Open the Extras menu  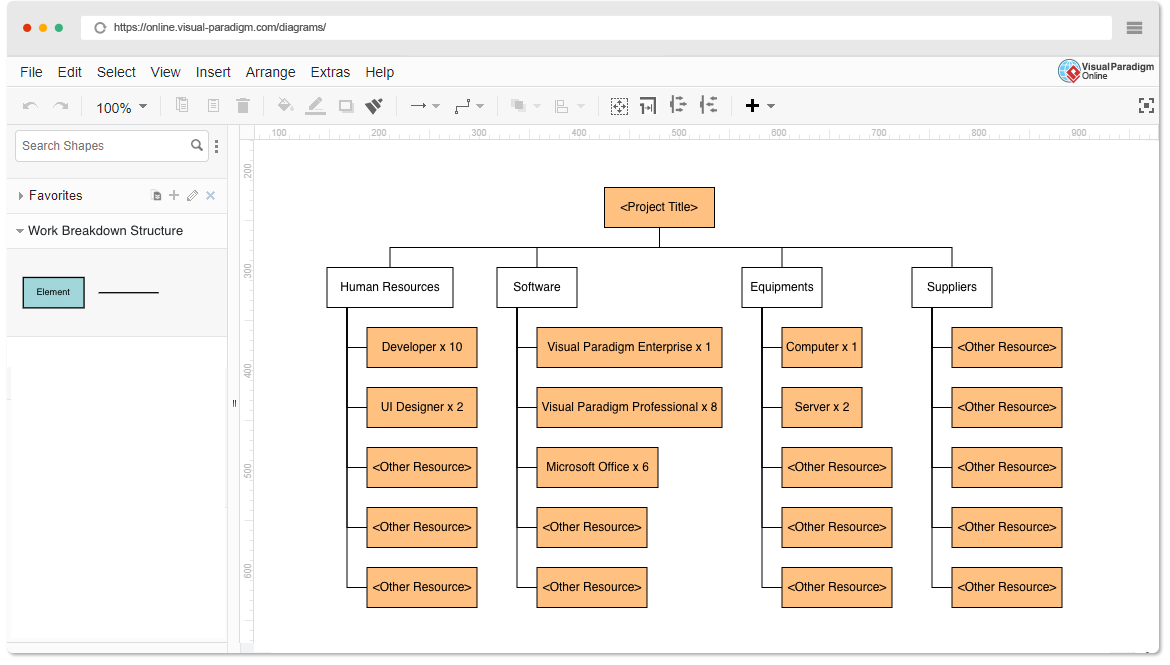(331, 72)
